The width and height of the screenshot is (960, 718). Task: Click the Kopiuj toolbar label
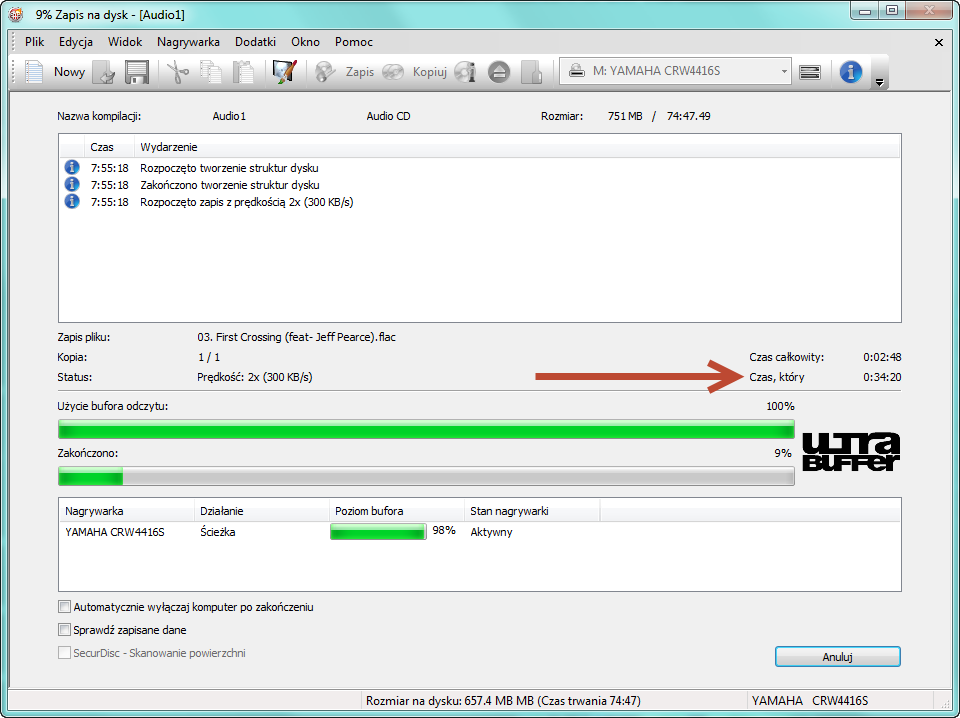coord(429,72)
